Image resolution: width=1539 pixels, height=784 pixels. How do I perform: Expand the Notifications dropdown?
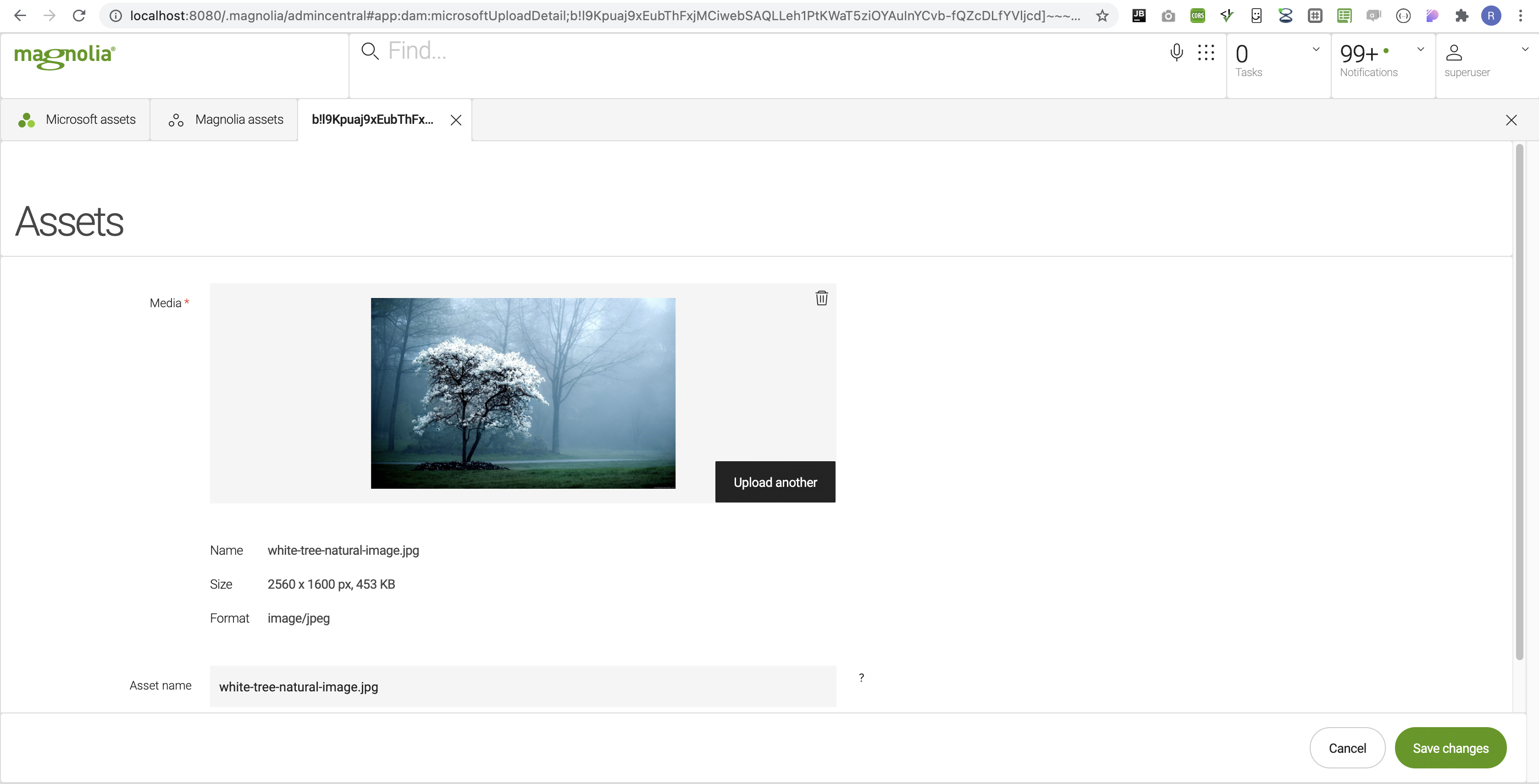pyautogui.click(x=1421, y=49)
